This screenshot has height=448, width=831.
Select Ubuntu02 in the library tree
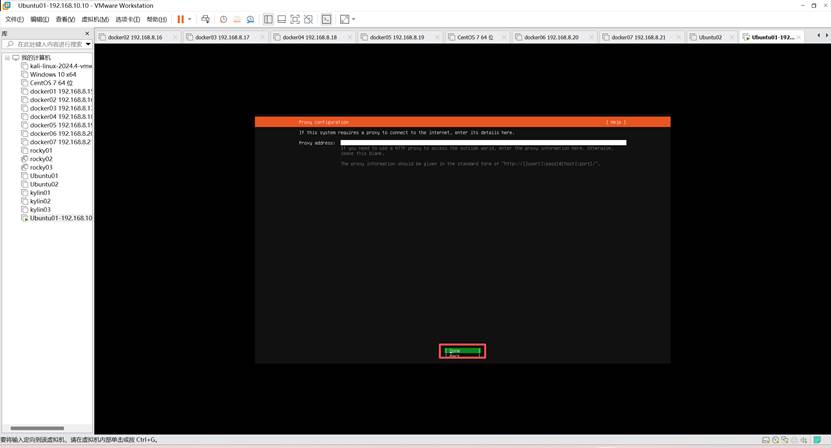tap(40, 185)
